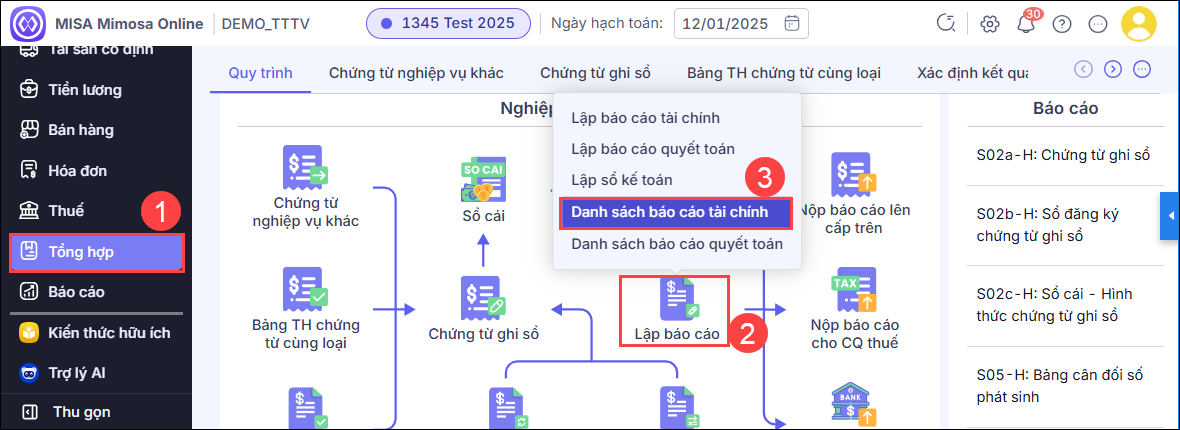Open the settings gear icon
This screenshot has width=1180, height=430.
[x=990, y=23]
